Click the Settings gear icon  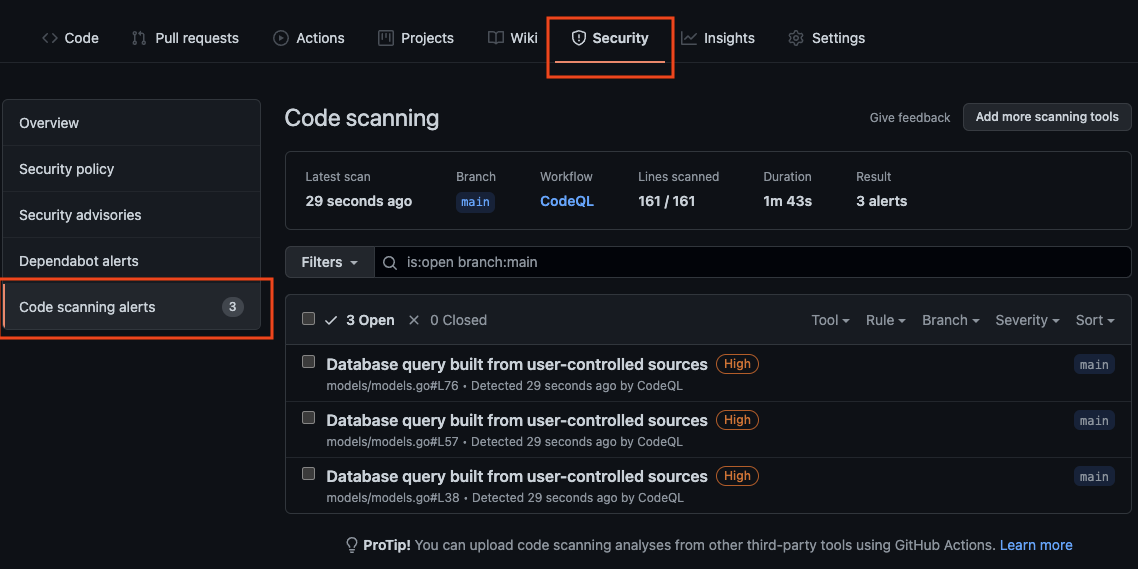pos(796,38)
